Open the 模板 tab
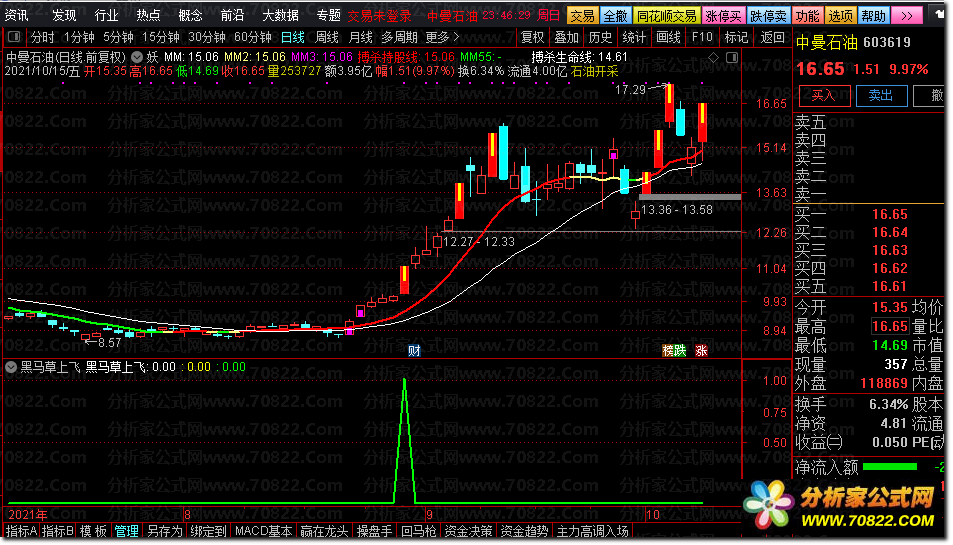This screenshot has height=545, width=953. [94, 531]
